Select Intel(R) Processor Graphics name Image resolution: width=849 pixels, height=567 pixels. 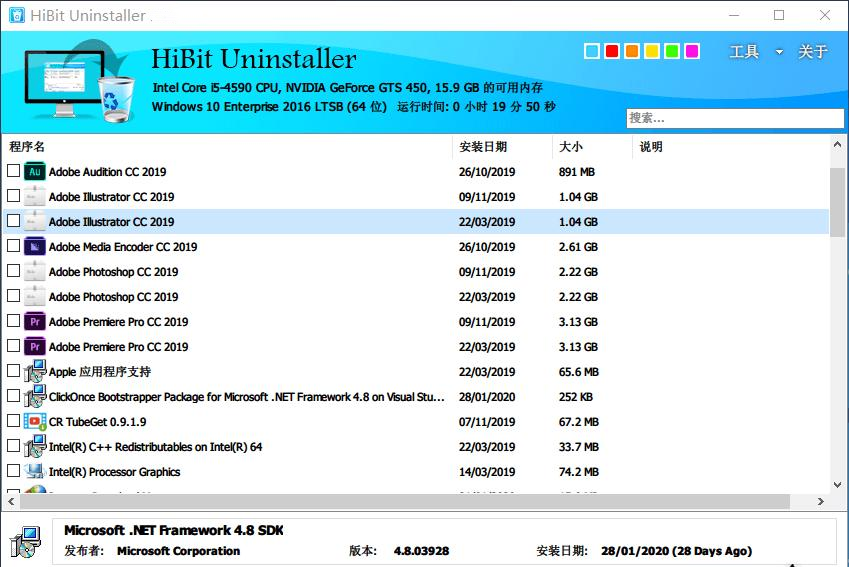(x=114, y=472)
